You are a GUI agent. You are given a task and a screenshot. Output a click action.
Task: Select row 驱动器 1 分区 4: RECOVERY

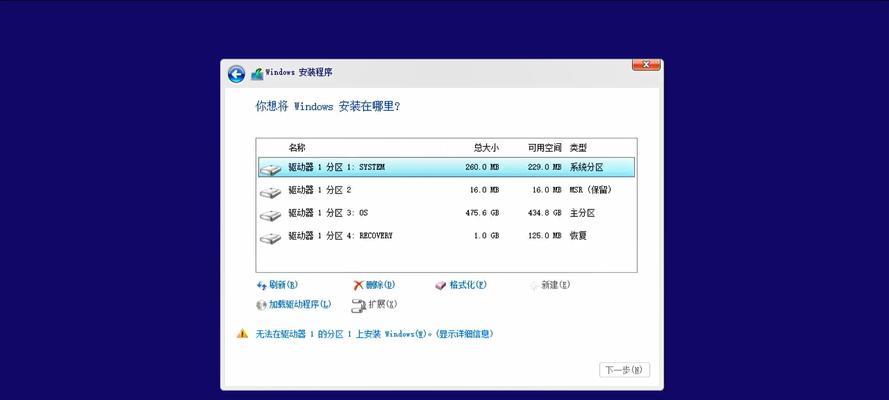pos(446,236)
